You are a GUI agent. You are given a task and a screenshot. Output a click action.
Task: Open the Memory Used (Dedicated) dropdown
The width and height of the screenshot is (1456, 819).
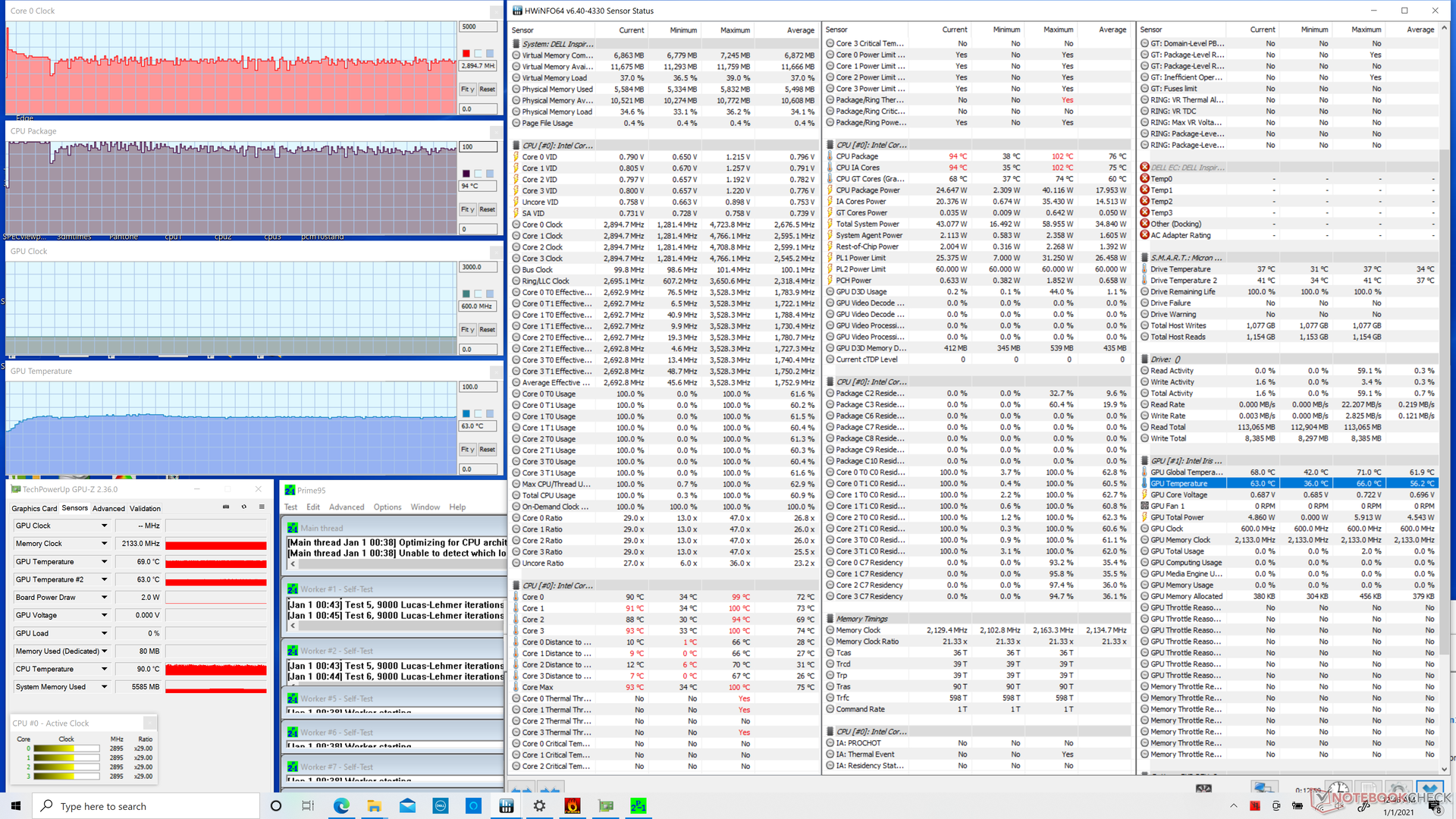click(x=104, y=651)
